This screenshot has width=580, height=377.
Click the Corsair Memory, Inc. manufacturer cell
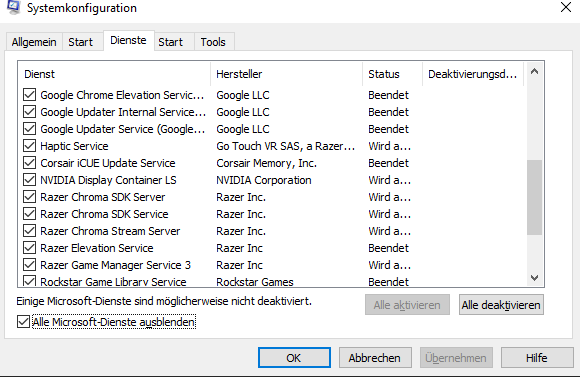tap(266, 163)
